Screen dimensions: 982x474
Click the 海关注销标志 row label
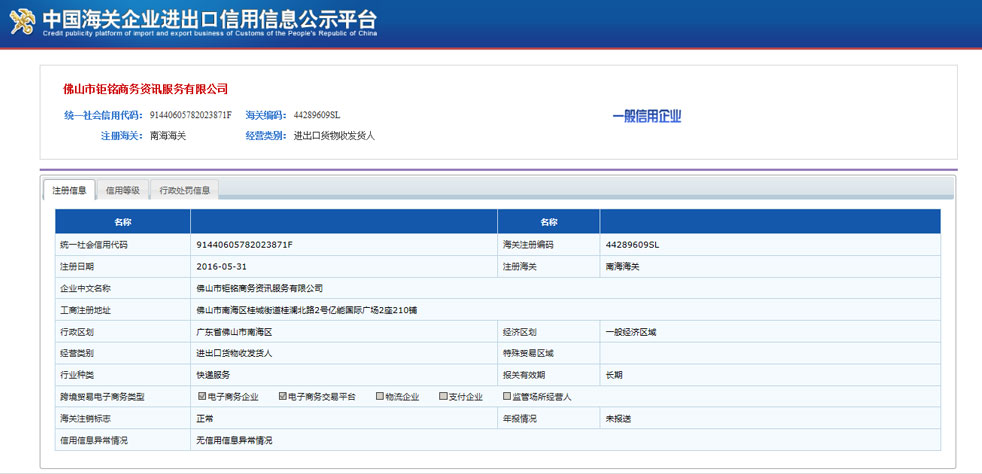coord(85,418)
